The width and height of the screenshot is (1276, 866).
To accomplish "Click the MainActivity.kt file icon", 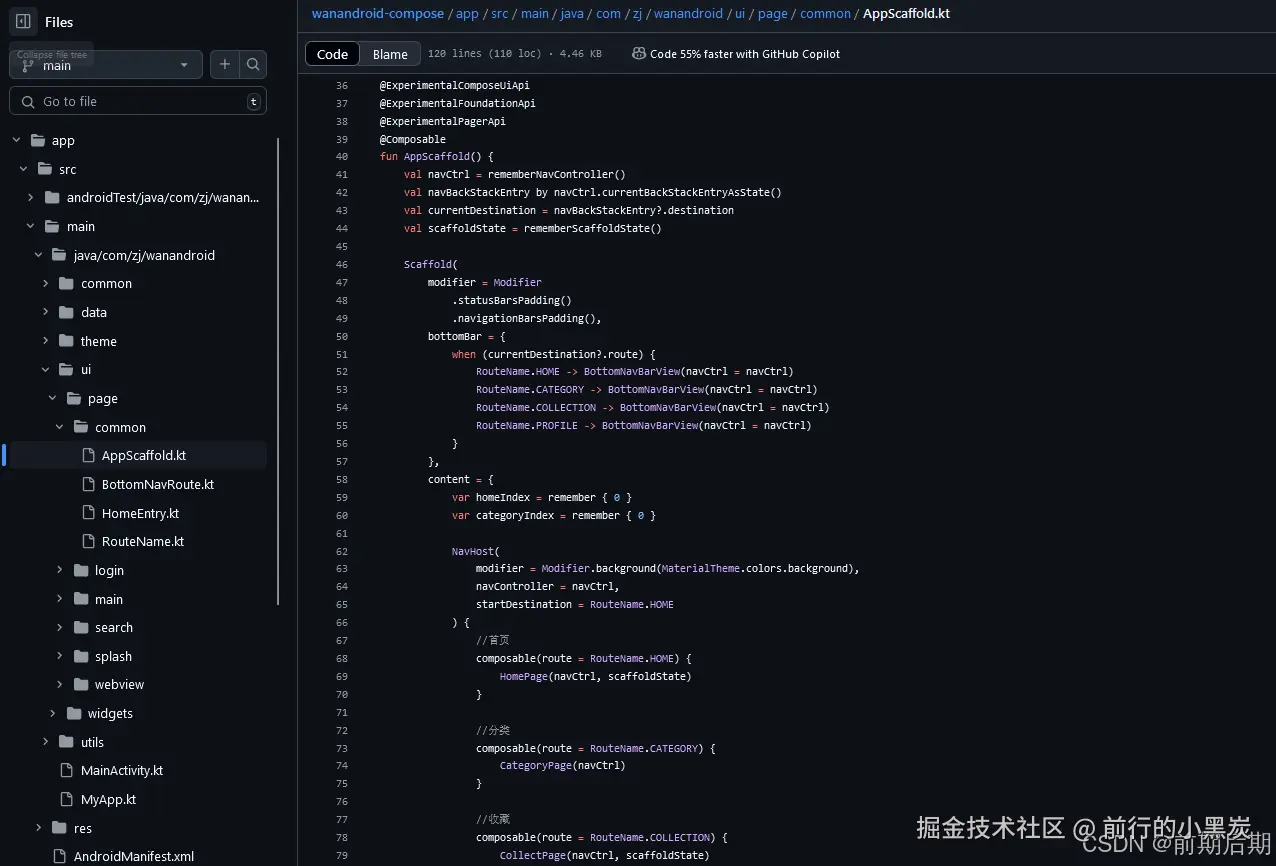I will click(68, 770).
